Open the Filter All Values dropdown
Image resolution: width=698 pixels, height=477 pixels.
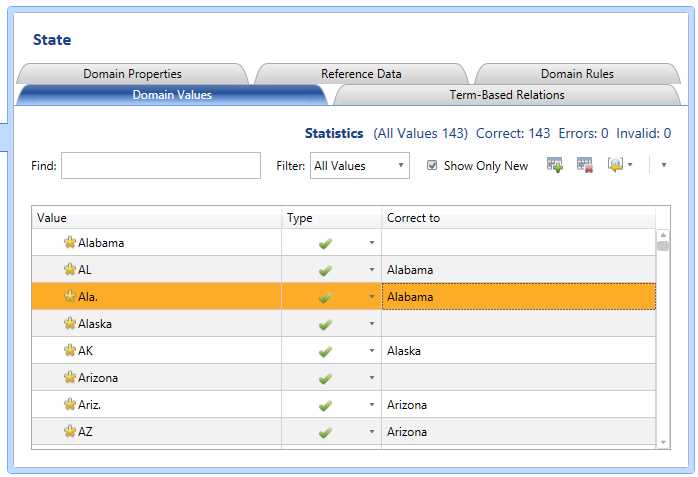[x=359, y=166]
